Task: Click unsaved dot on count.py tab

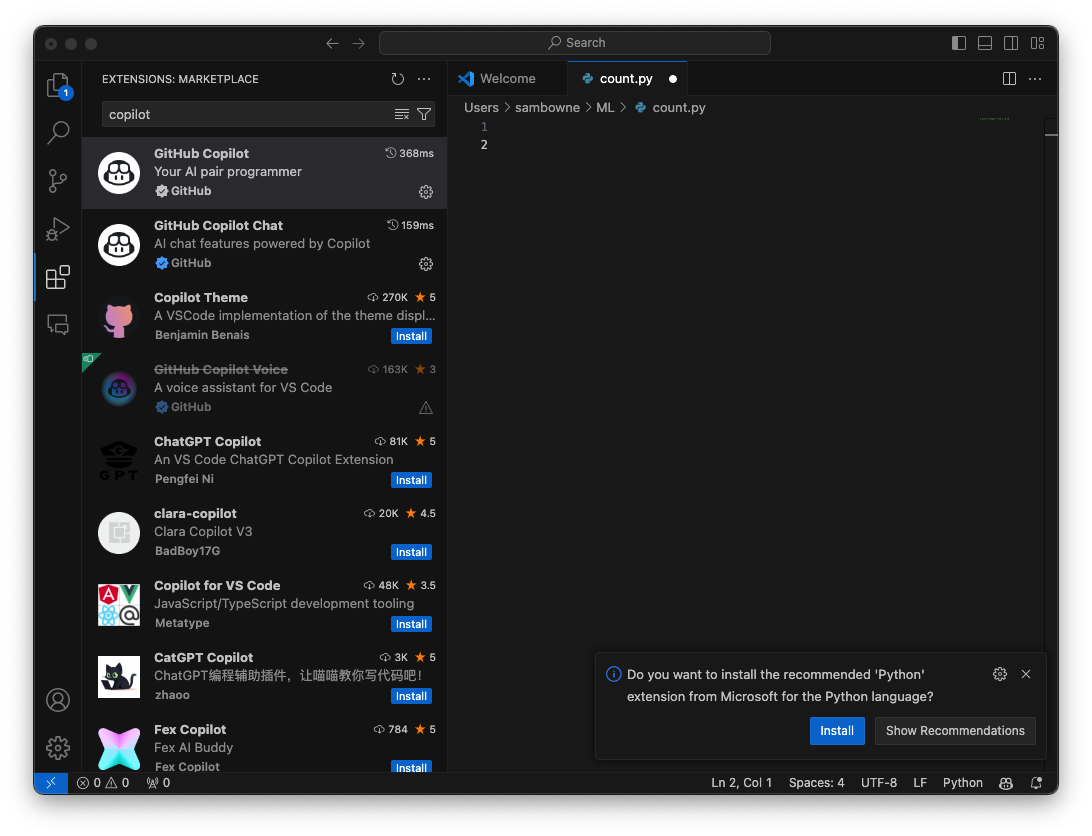Action: pyautogui.click(x=673, y=79)
